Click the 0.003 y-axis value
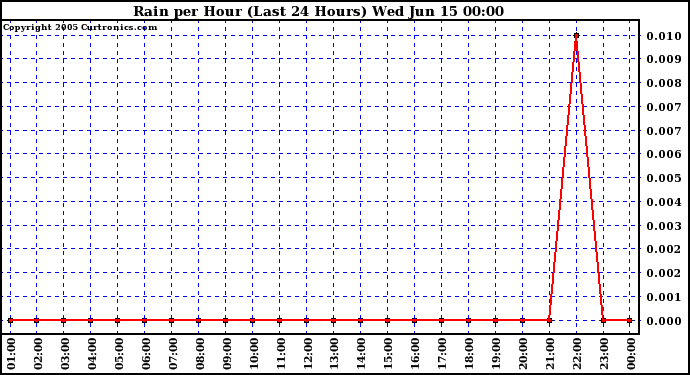The image size is (690, 375). pos(664,226)
